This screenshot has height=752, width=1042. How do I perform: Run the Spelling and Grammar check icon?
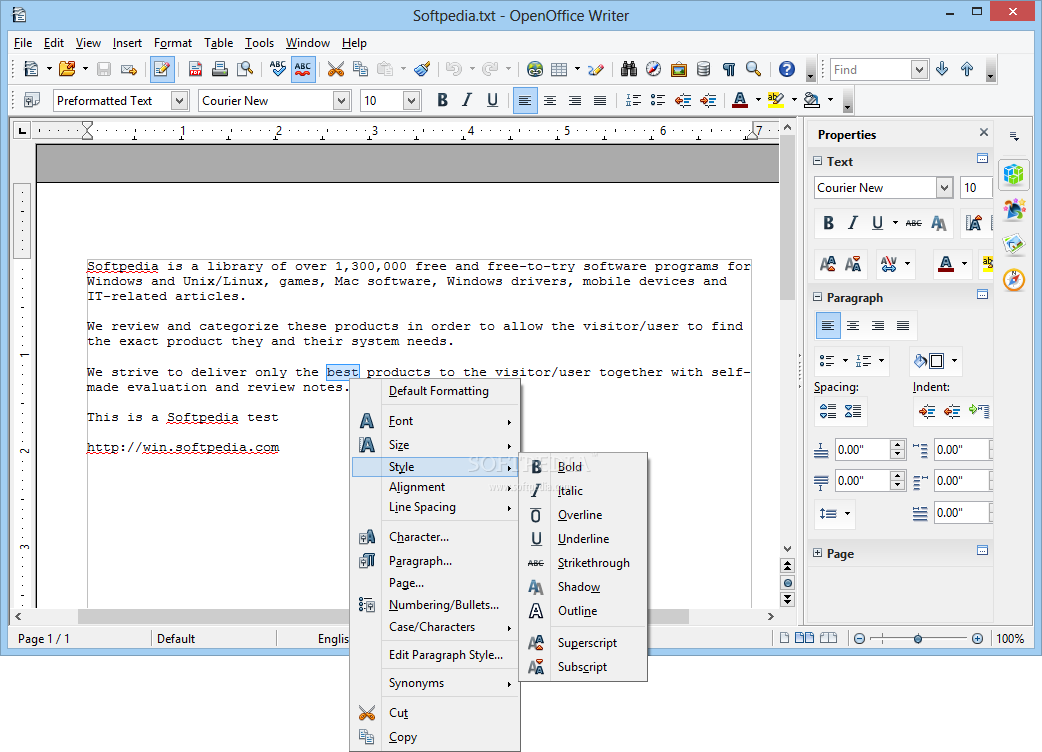coord(278,69)
